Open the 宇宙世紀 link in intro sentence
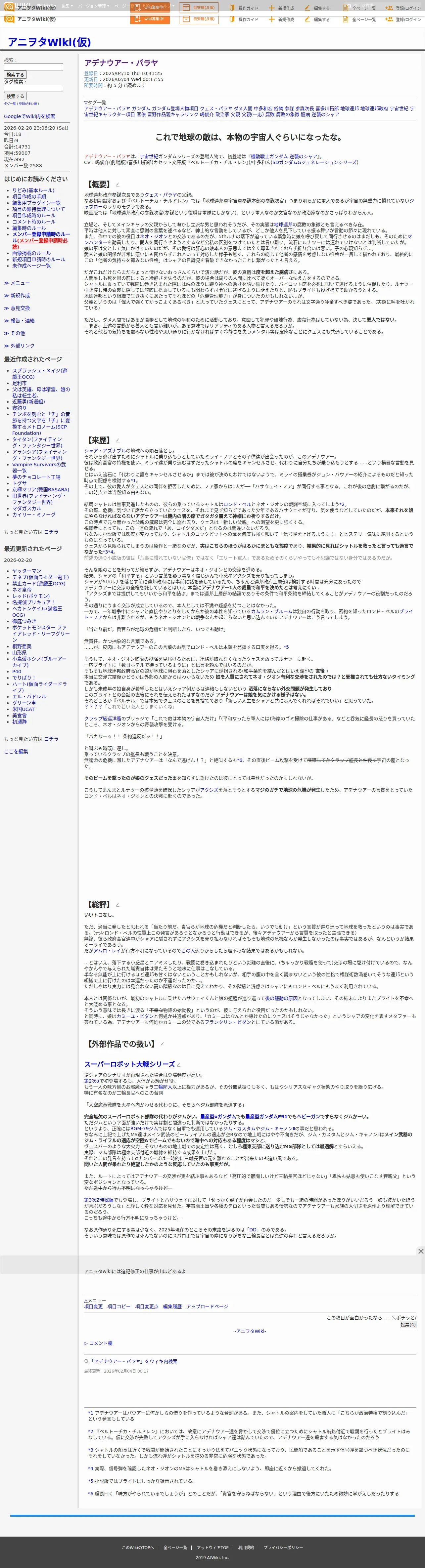 [149, 156]
